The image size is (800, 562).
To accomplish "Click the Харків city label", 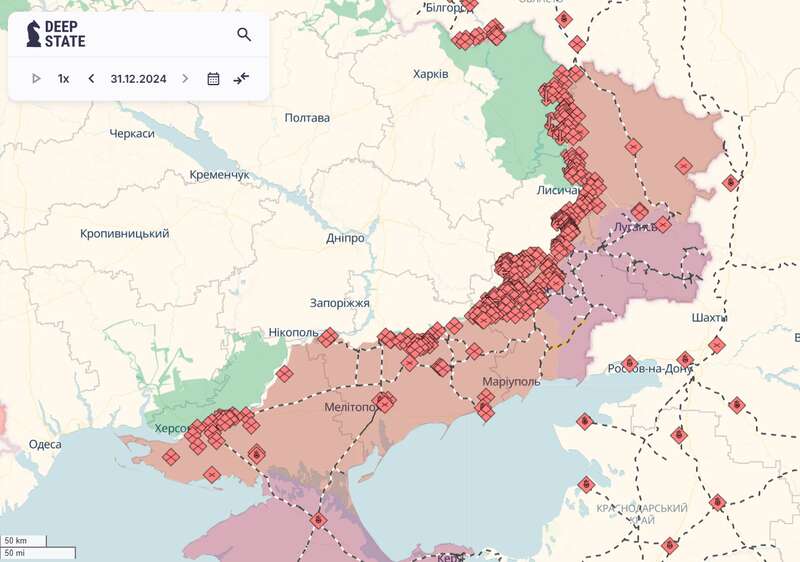I will pos(431,74).
